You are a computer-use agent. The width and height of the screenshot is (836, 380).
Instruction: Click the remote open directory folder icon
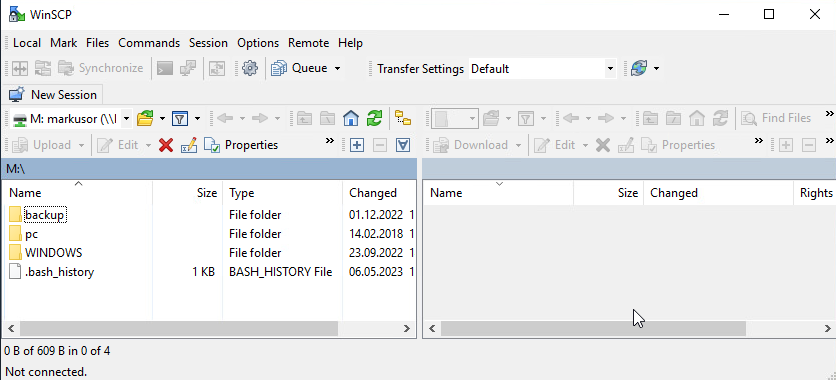(491, 118)
